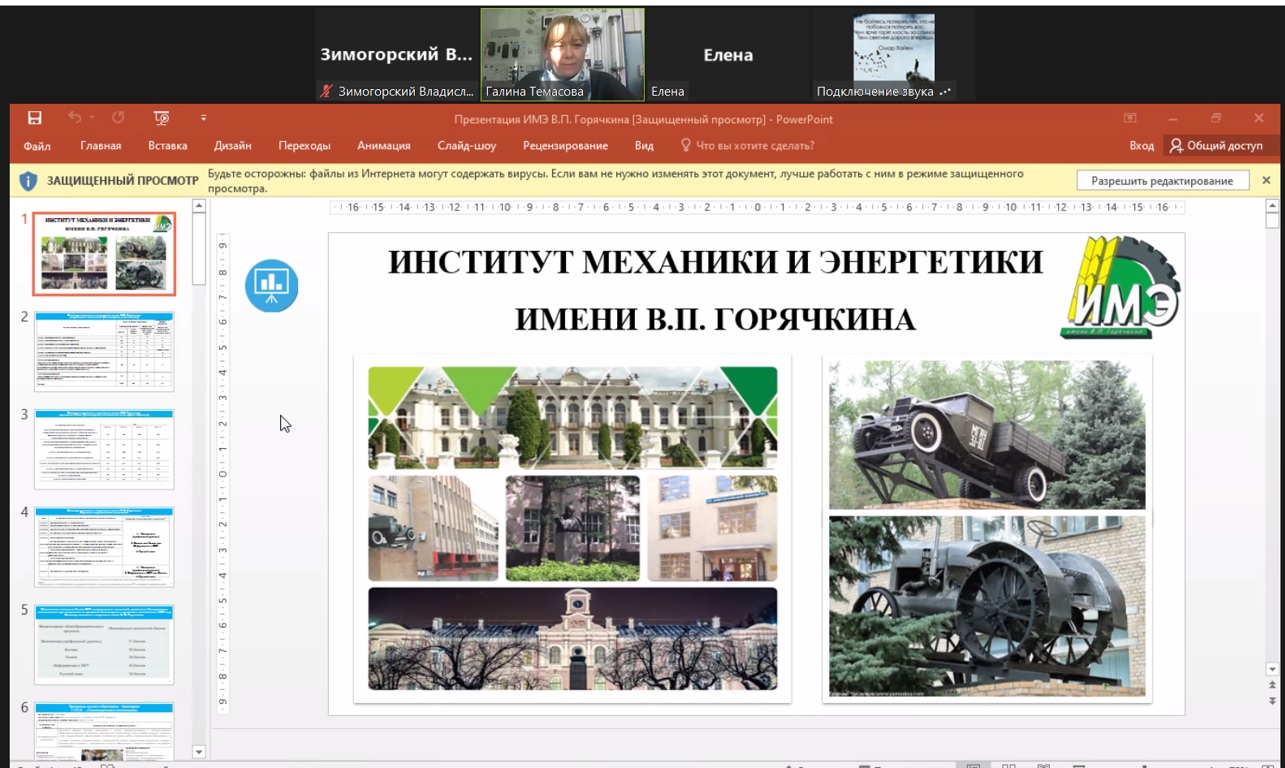Click Вход to sign in
This screenshot has width=1285, height=768.
click(x=1141, y=145)
